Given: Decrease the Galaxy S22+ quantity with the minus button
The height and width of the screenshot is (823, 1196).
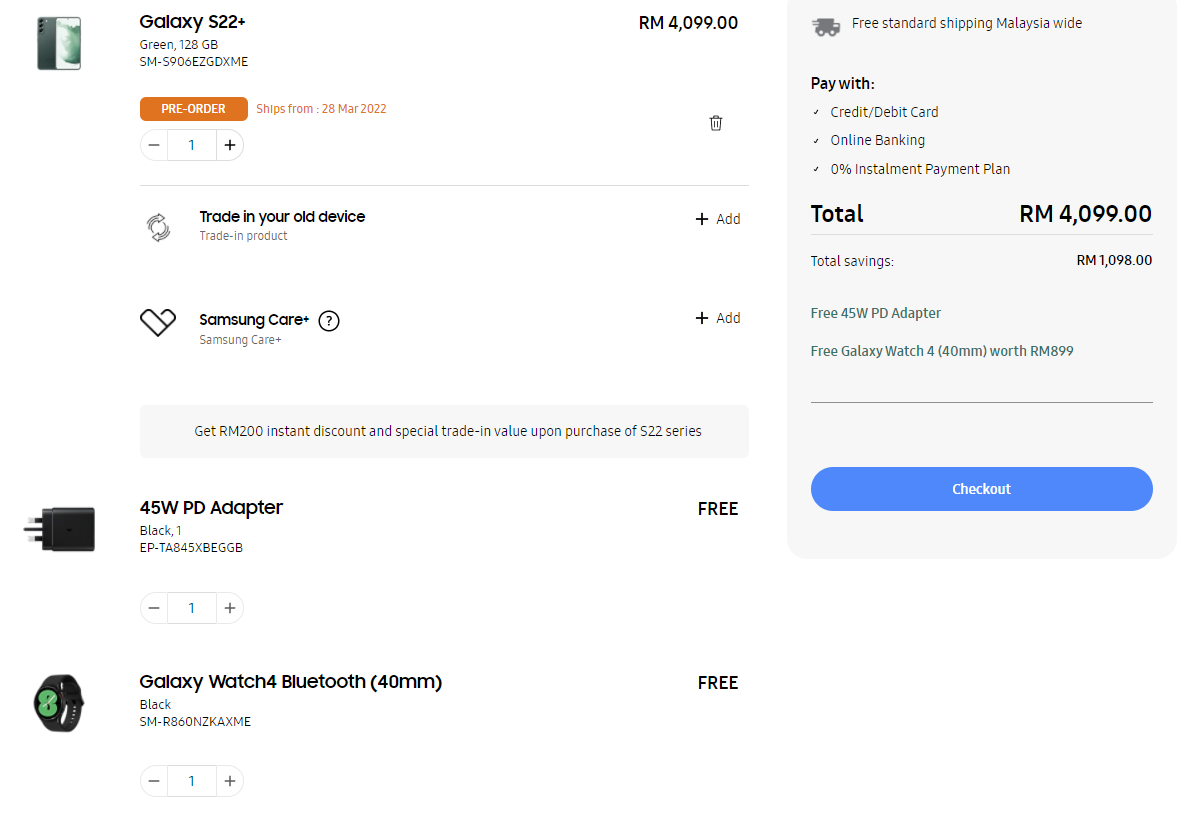Looking at the screenshot, I should click(154, 145).
